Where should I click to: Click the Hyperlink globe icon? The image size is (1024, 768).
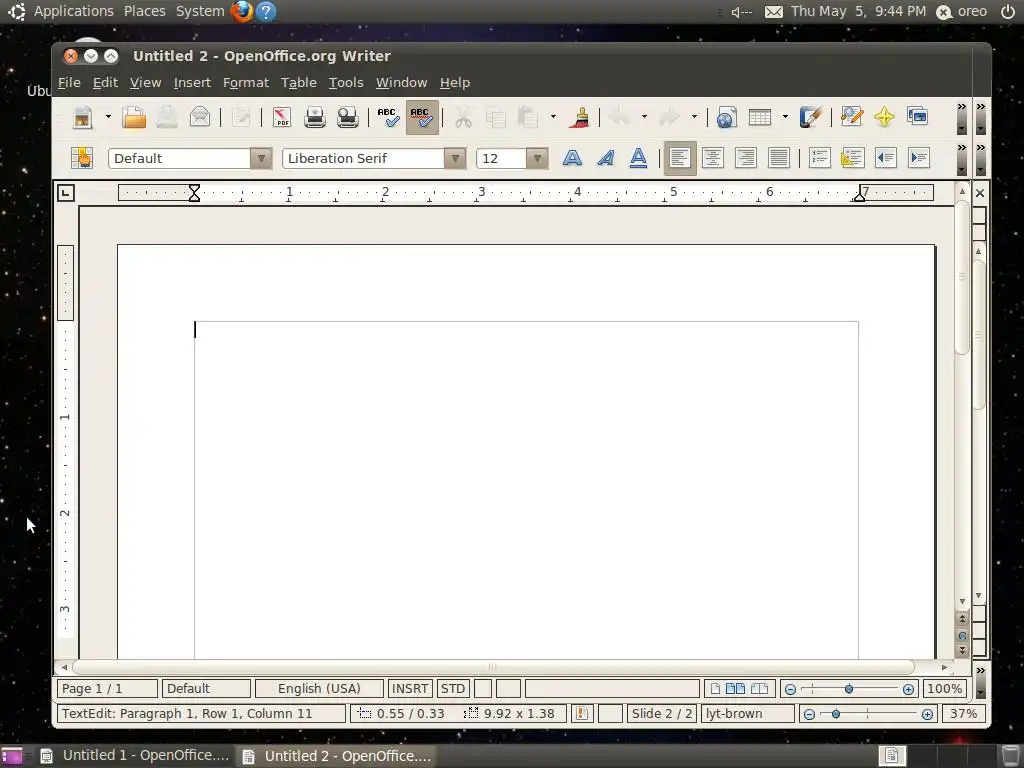point(726,118)
